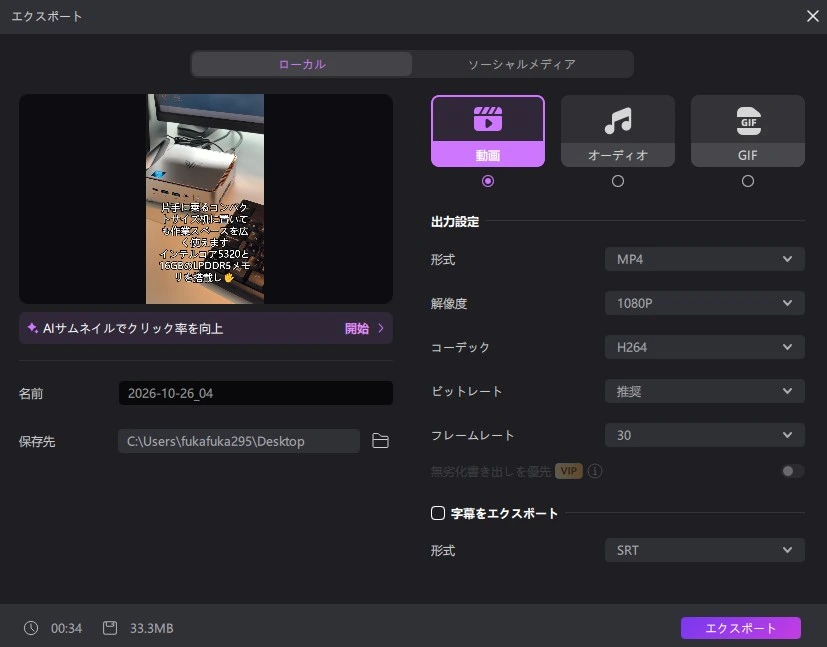Close the エクスポート dialog

tap(812, 16)
